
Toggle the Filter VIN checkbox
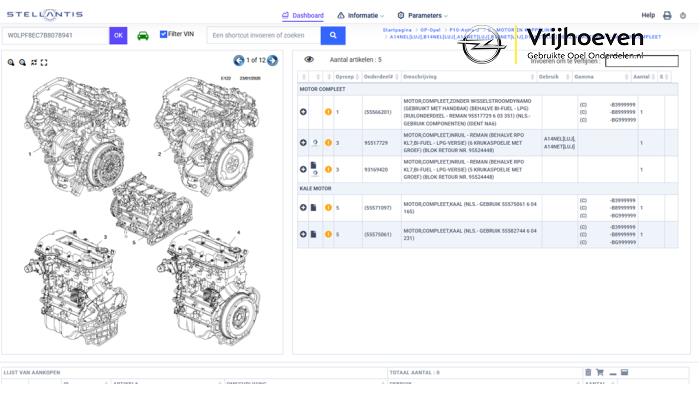[163, 34]
